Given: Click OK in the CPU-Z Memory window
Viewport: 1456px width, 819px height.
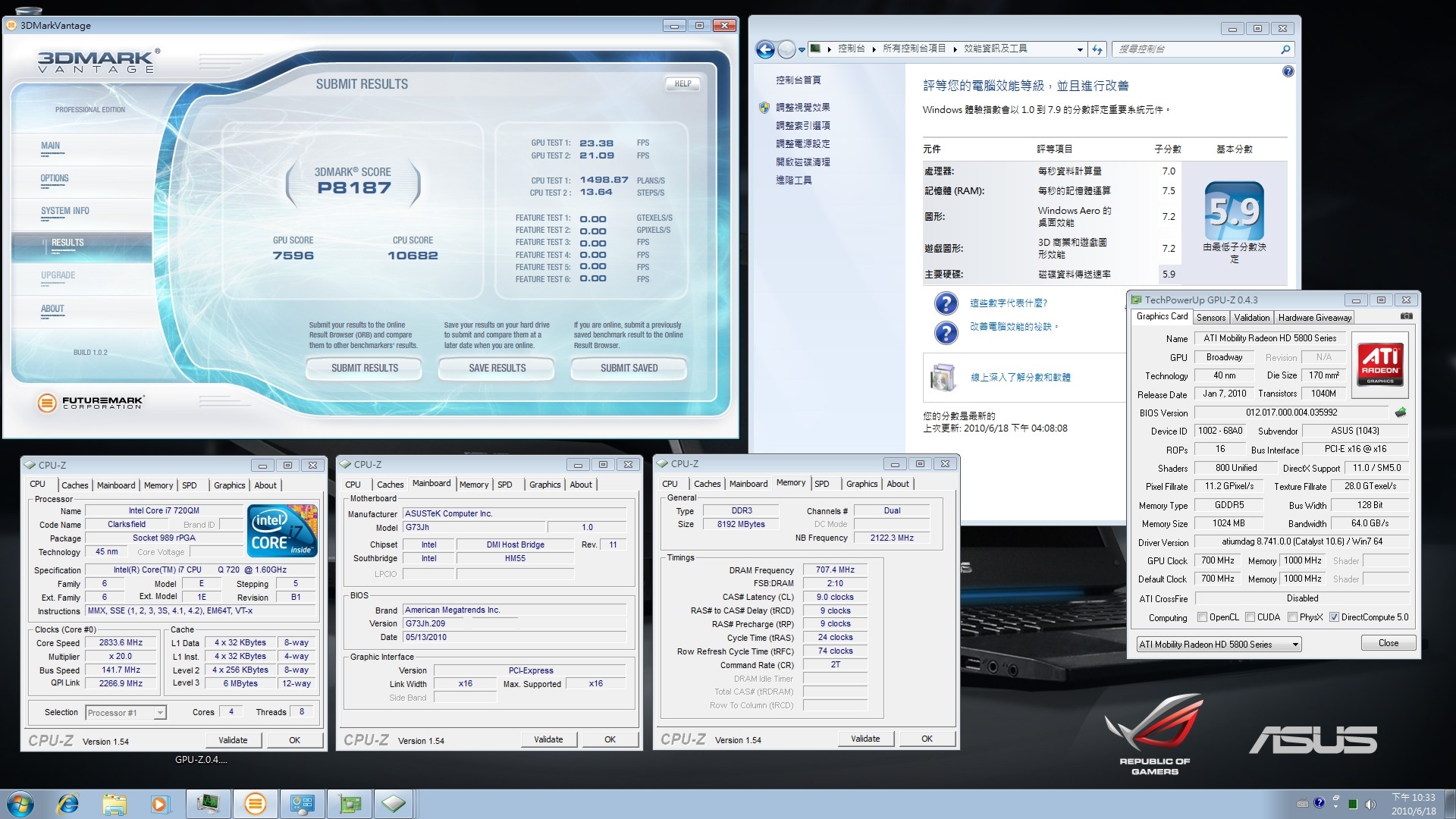Looking at the screenshot, I should (927, 739).
